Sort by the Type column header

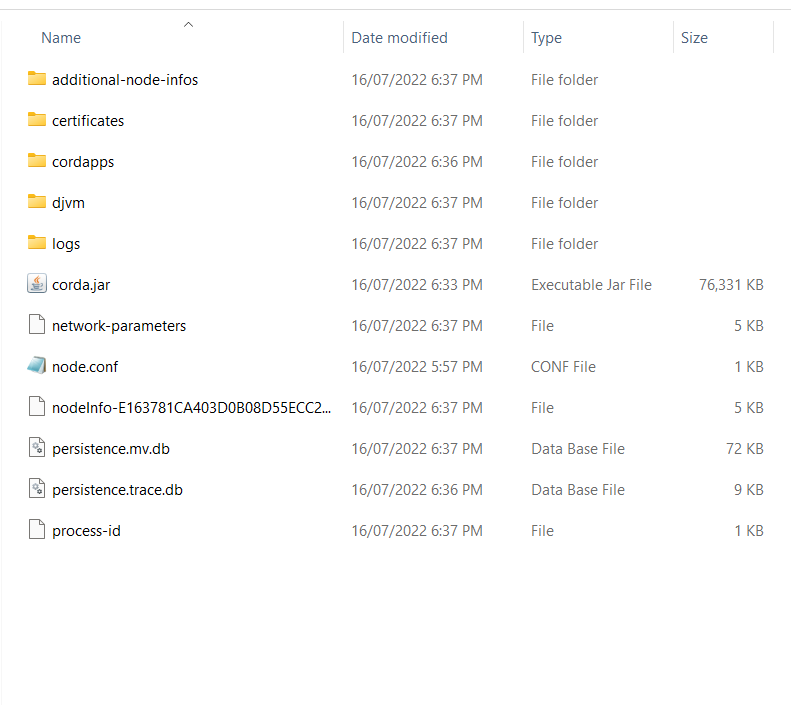546,38
